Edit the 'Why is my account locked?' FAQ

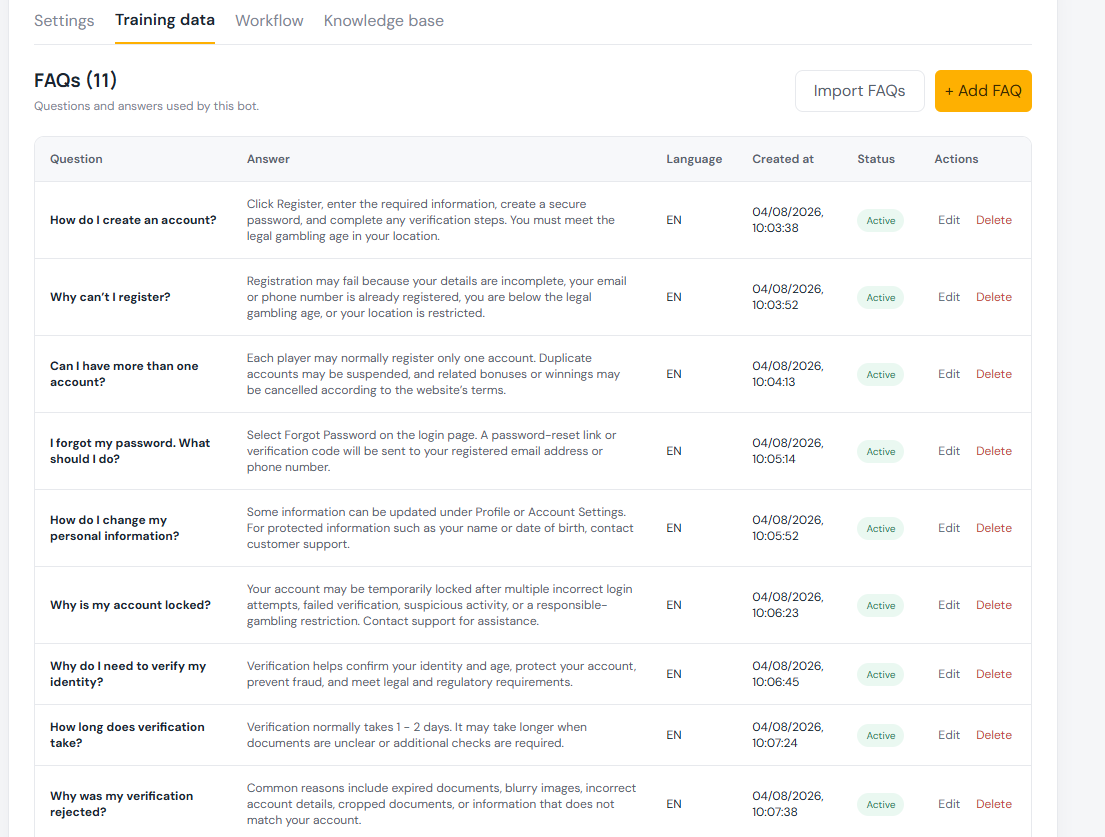coord(949,604)
